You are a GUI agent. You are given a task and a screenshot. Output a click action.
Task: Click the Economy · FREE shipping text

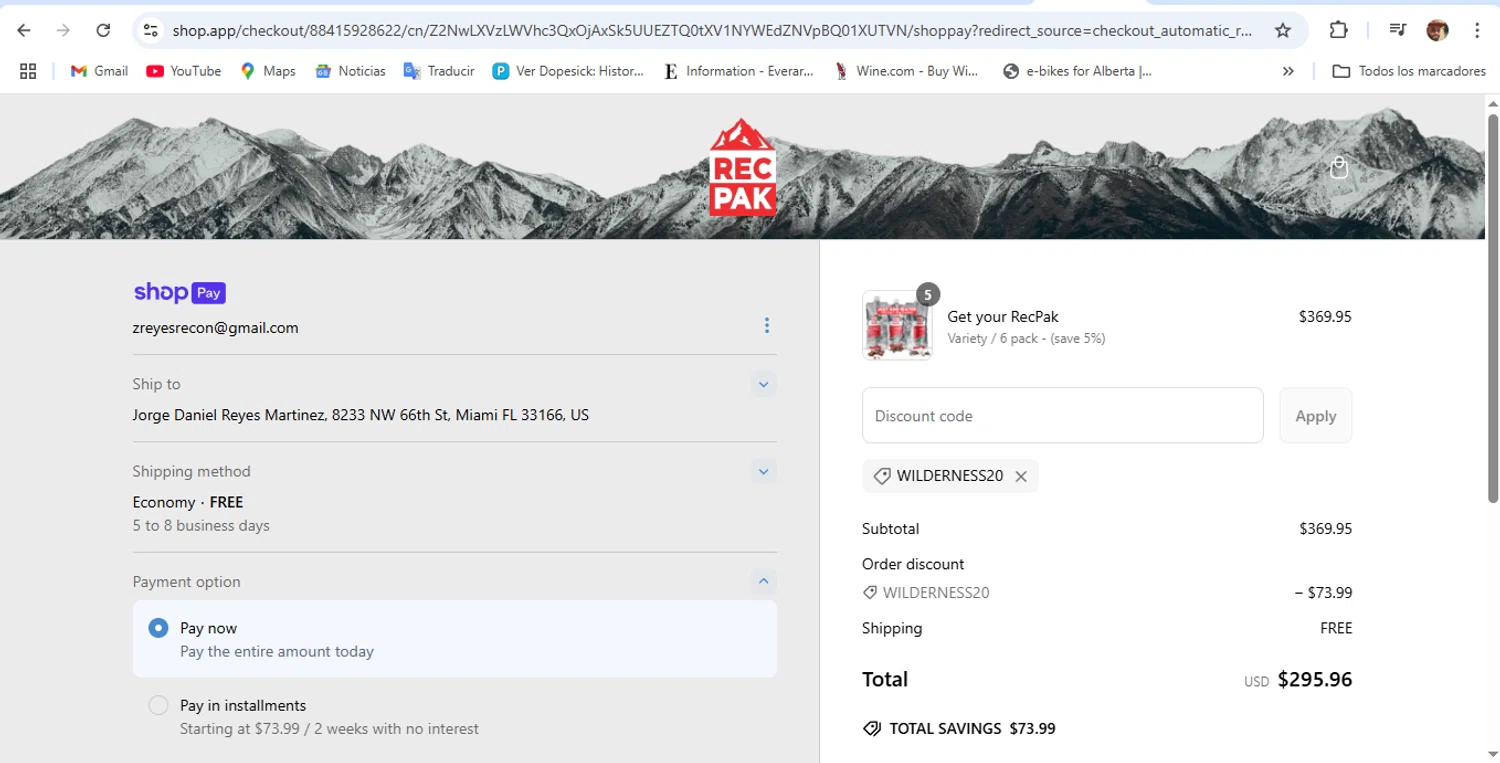[x=188, y=502]
